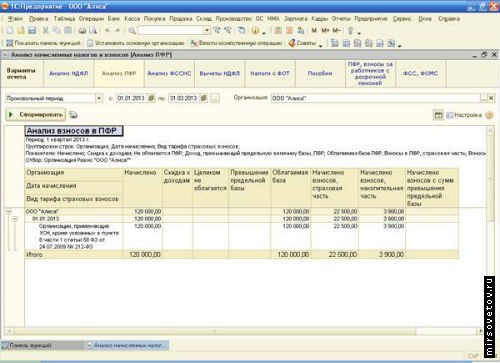Click Показать панель функций toolbar button
Viewport: 500px width, 363px height.
43,43
